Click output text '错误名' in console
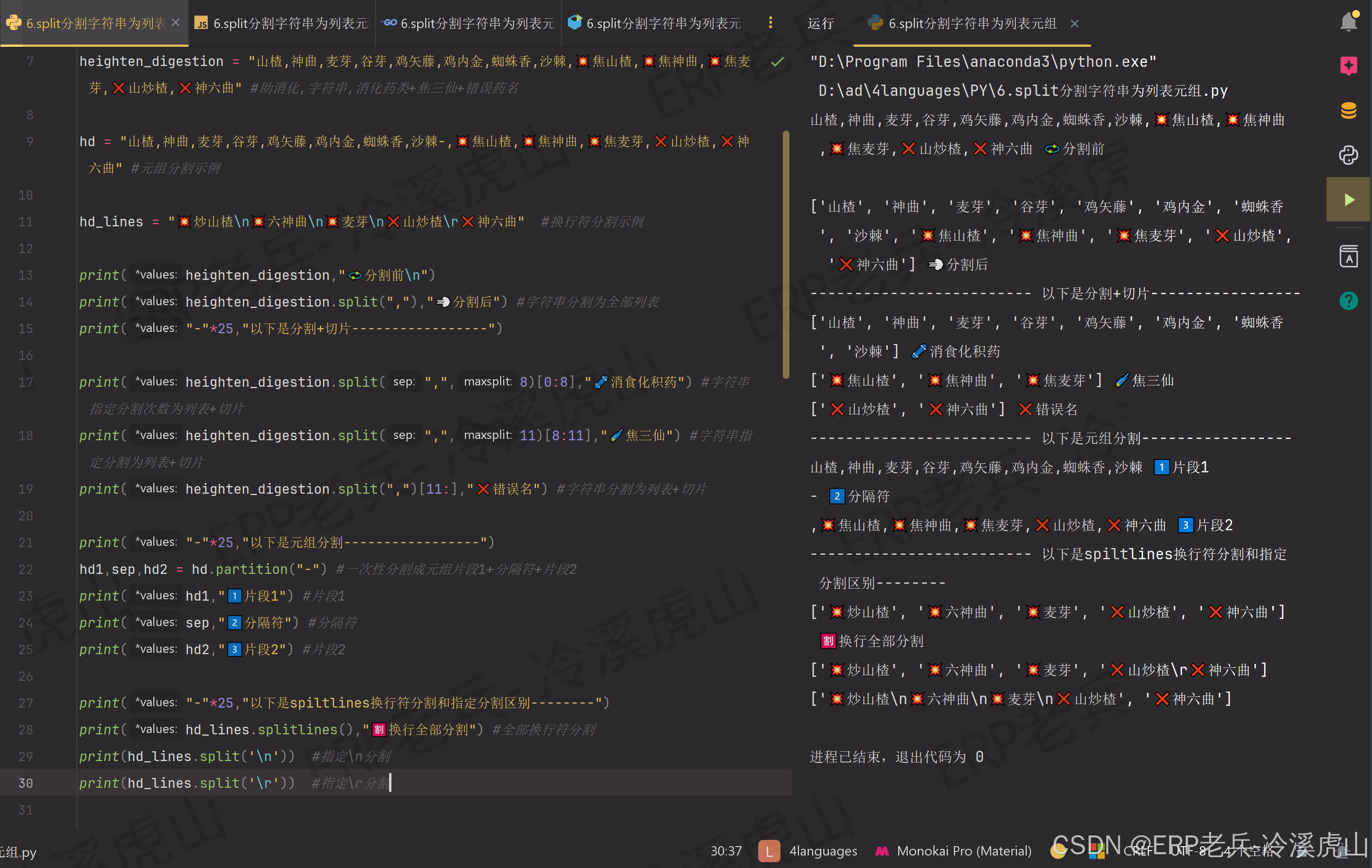Screen dimensions: 1372x868 [1056, 409]
